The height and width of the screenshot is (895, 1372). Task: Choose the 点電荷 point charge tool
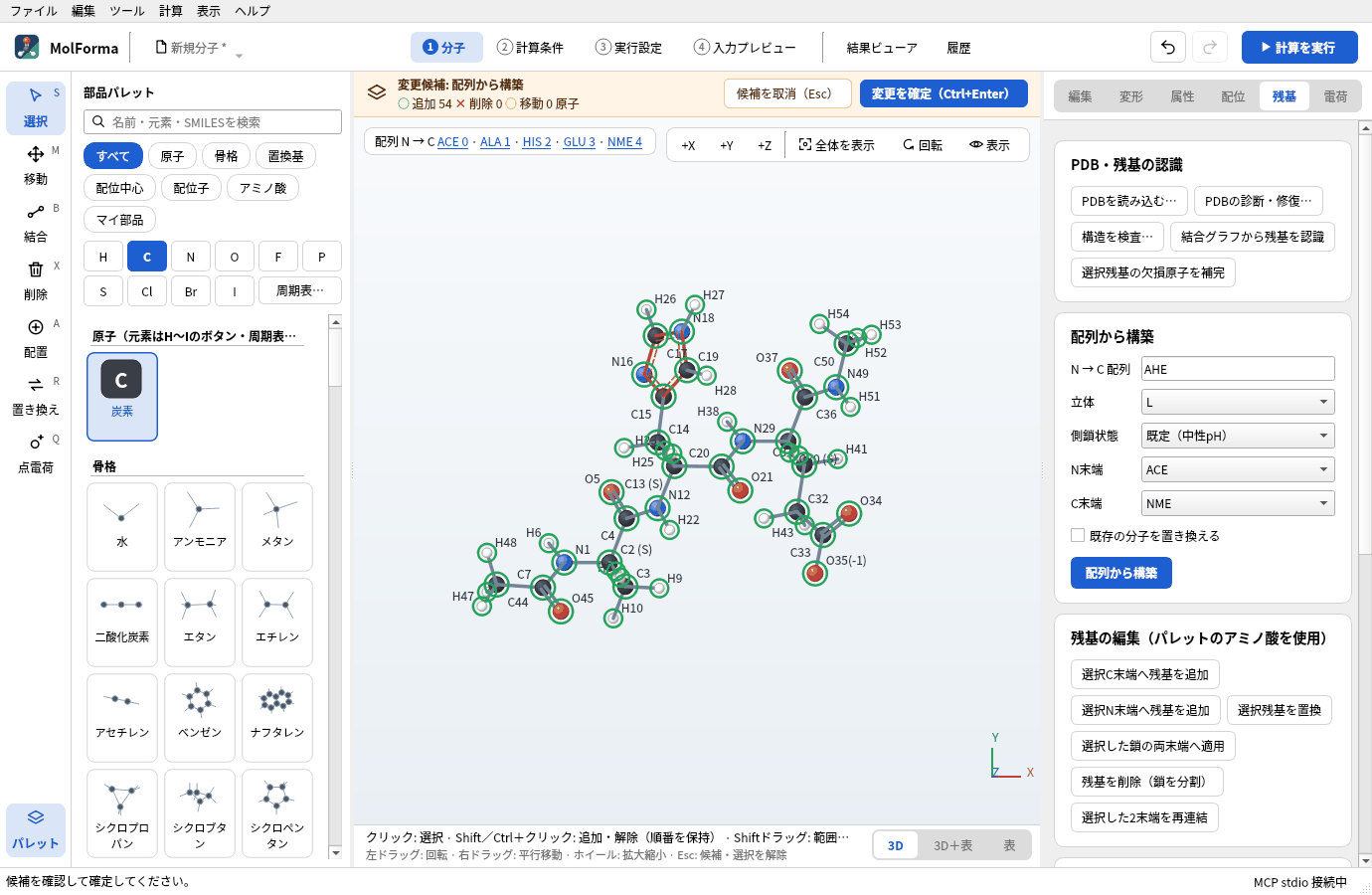point(36,453)
